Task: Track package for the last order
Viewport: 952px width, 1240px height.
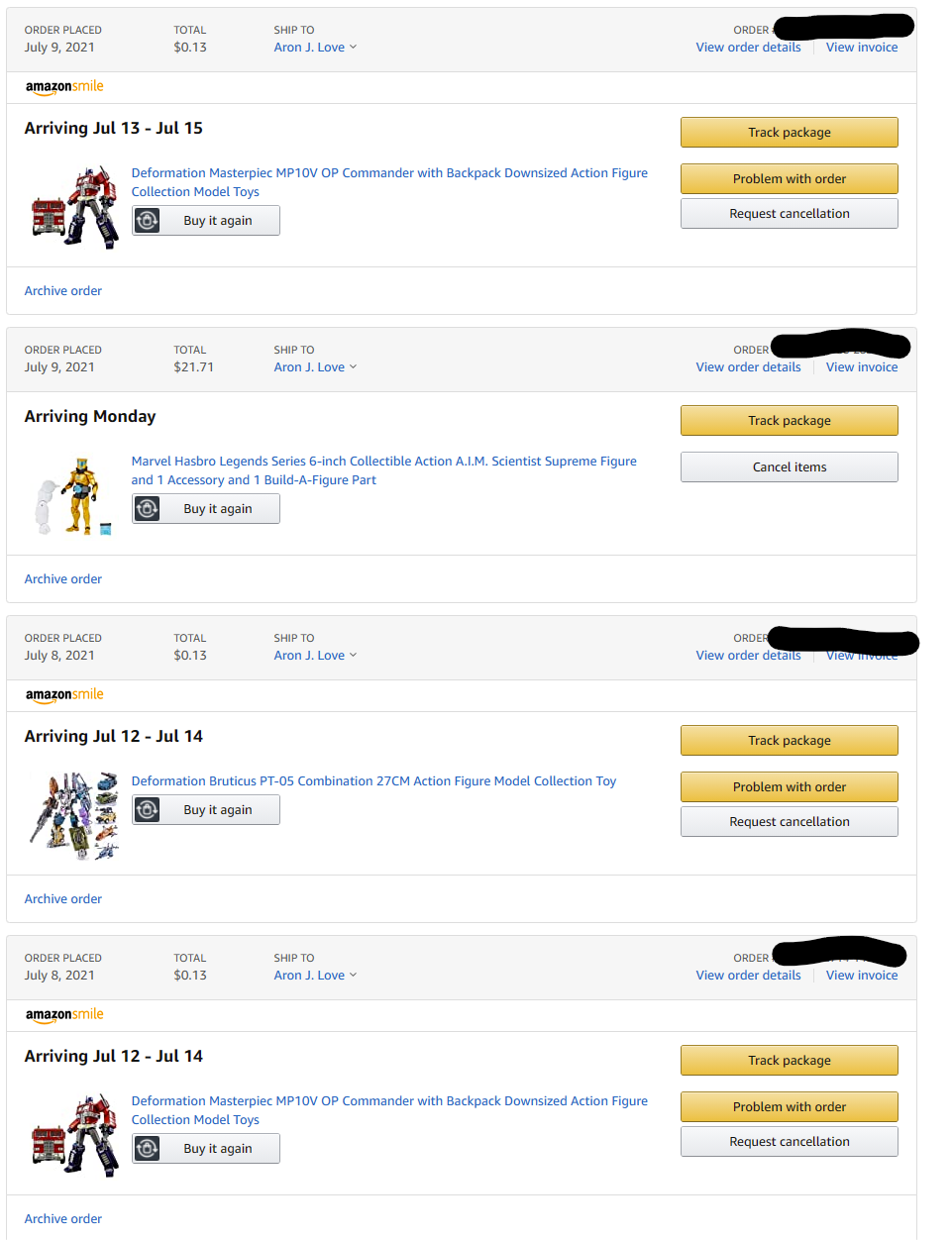Action: 789,1061
